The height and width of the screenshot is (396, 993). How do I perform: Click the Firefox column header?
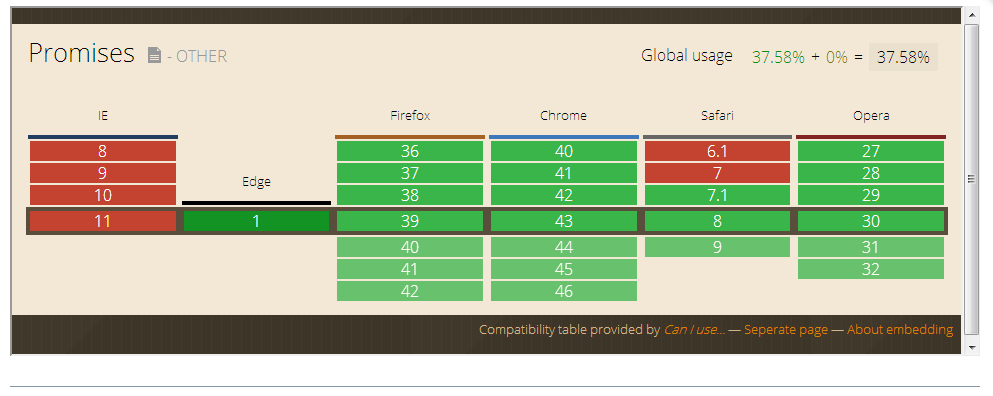[410, 116]
